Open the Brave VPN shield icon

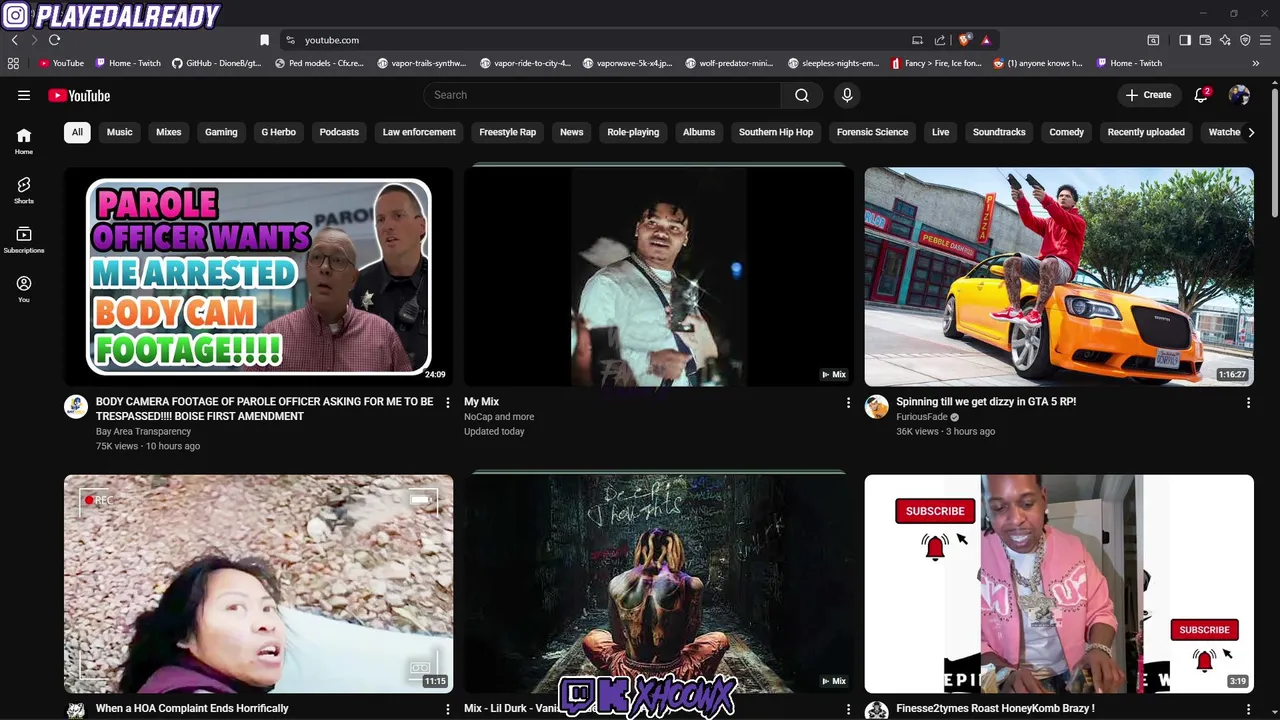[1245, 40]
